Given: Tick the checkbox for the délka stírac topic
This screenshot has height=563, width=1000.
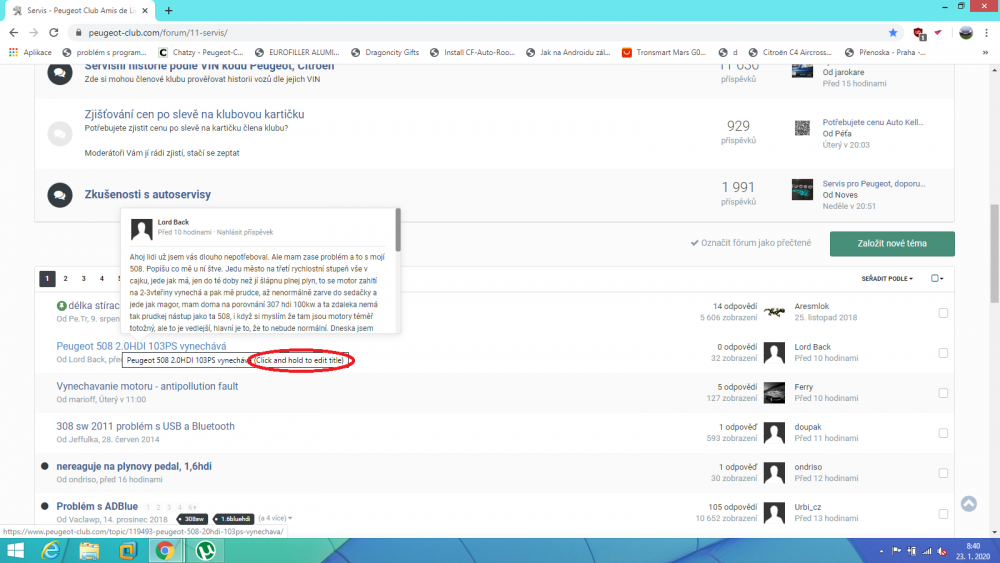Looking at the screenshot, I should click(943, 313).
